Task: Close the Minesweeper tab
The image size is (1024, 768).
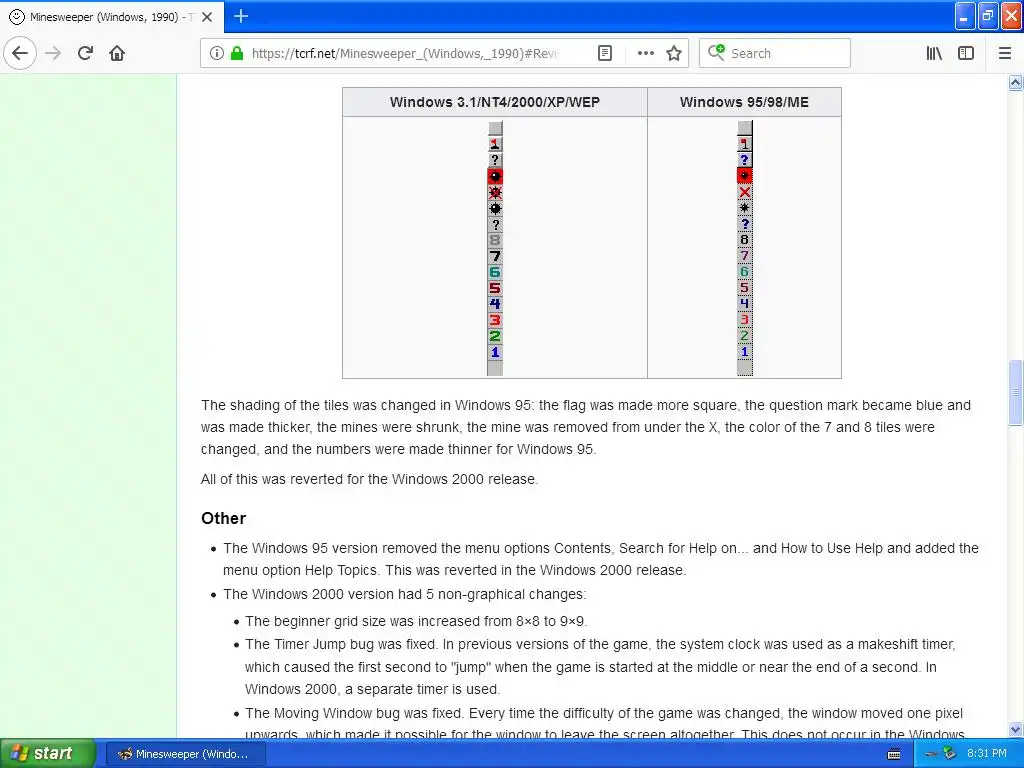Action: coord(207,17)
